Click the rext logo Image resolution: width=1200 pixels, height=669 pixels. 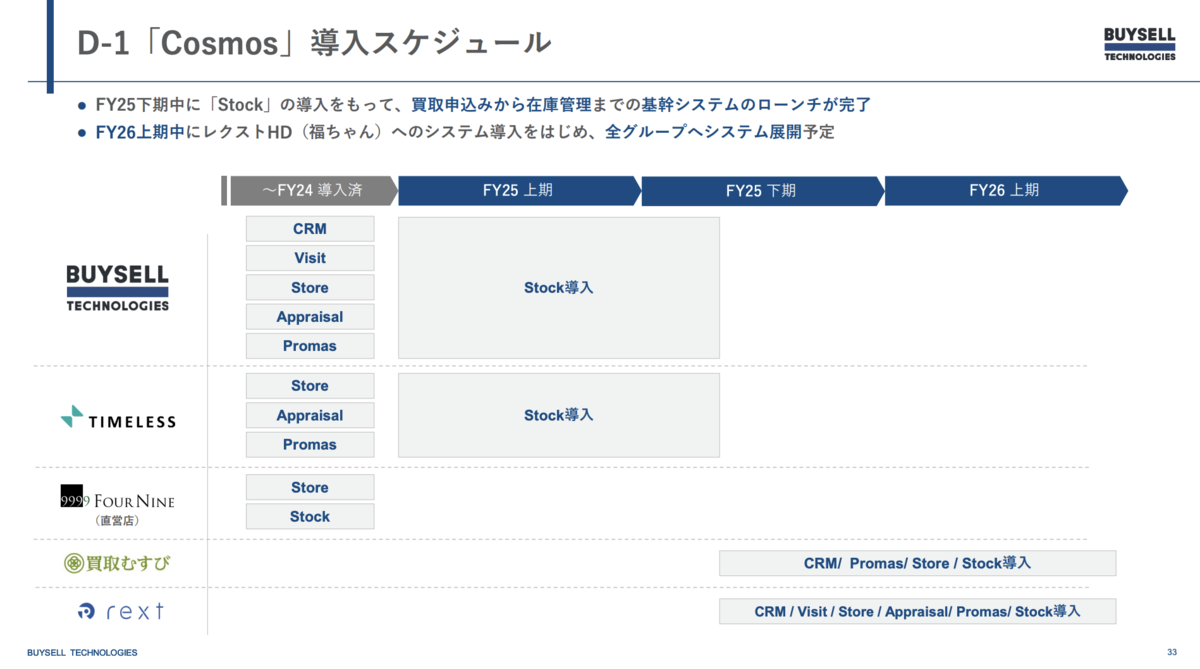(x=120, y=611)
